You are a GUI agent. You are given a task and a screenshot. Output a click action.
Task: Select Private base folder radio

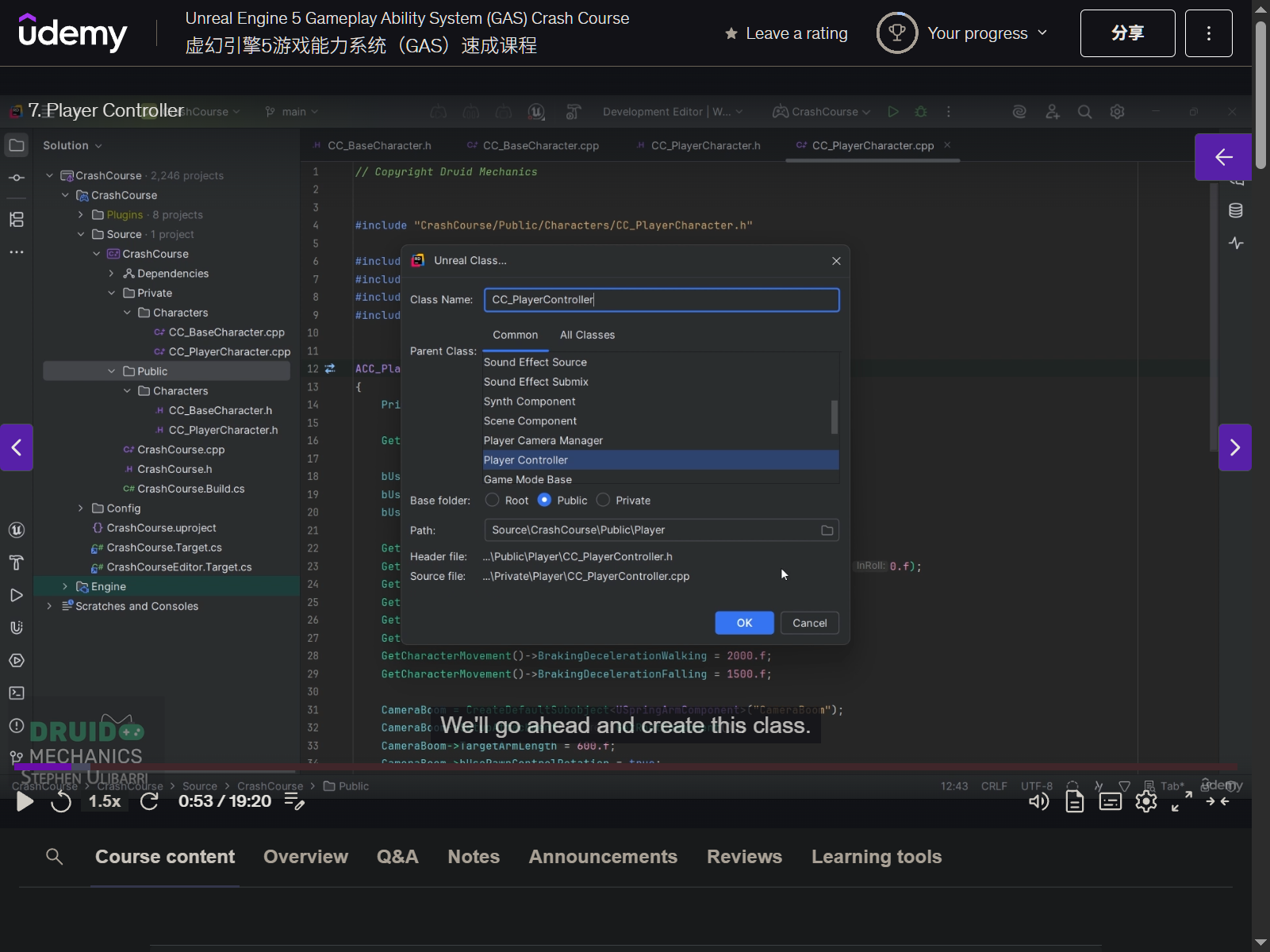click(x=603, y=501)
